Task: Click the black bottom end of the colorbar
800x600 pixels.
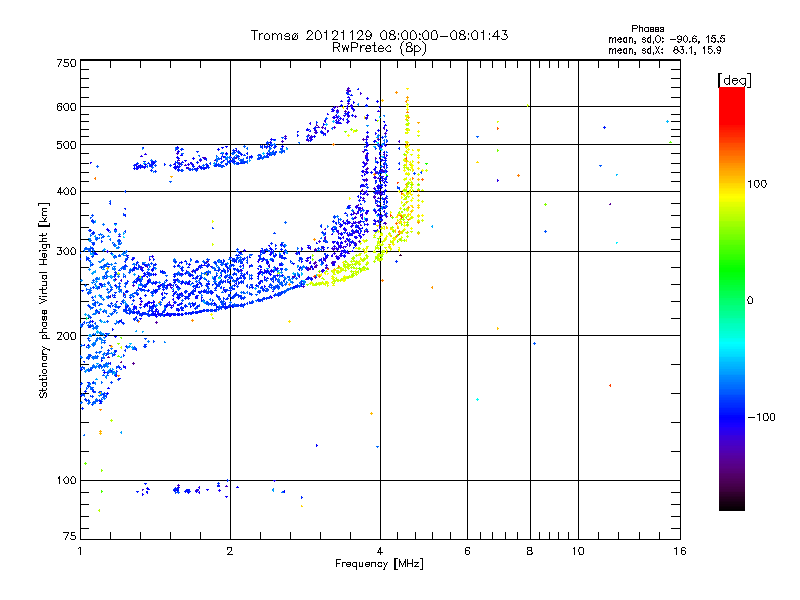Action: [x=732, y=503]
